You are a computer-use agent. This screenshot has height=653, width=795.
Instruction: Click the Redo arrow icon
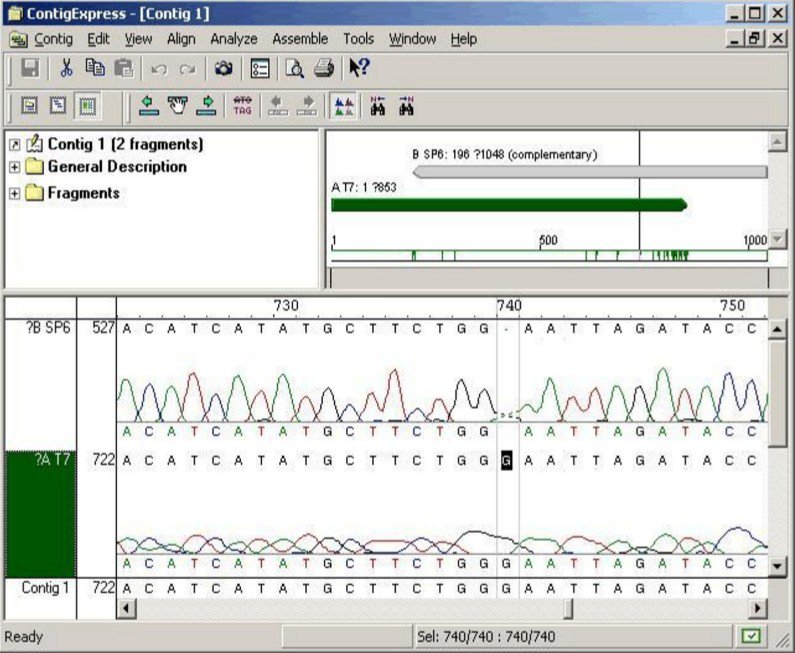pos(188,68)
